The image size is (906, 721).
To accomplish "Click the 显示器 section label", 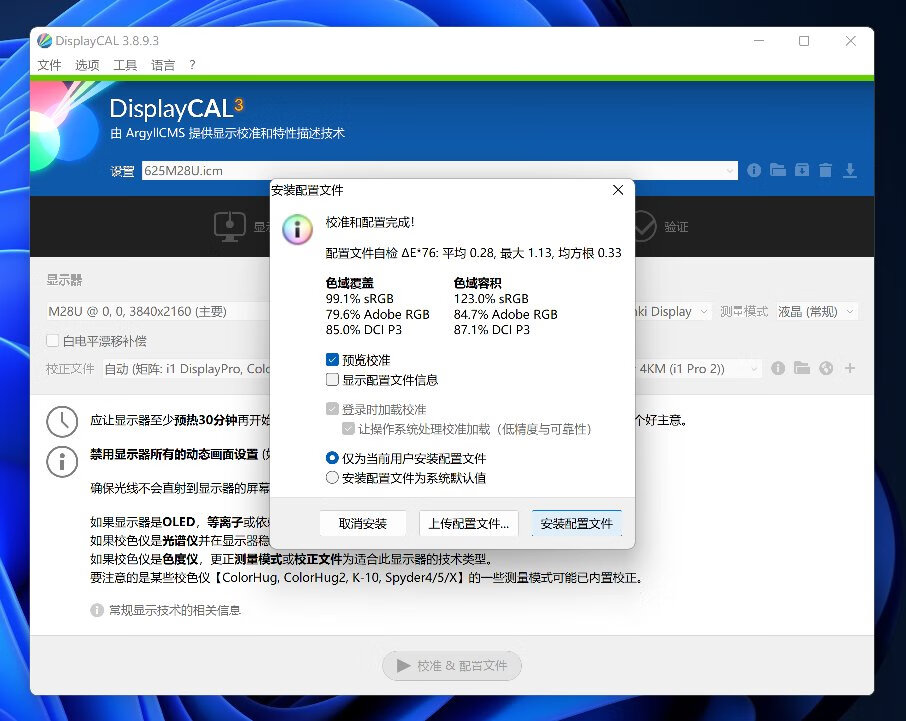I will coord(64,280).
